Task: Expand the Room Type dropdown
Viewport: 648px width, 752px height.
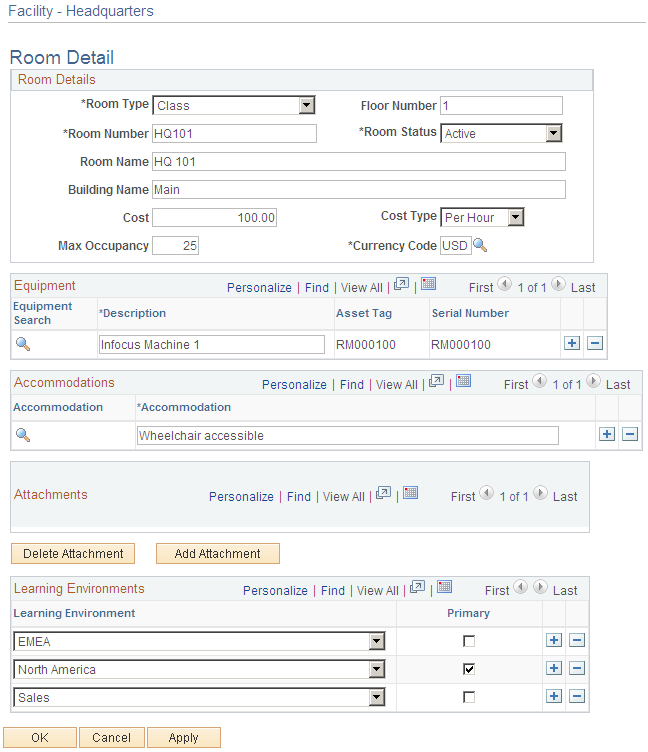Action: pos(306,105)
